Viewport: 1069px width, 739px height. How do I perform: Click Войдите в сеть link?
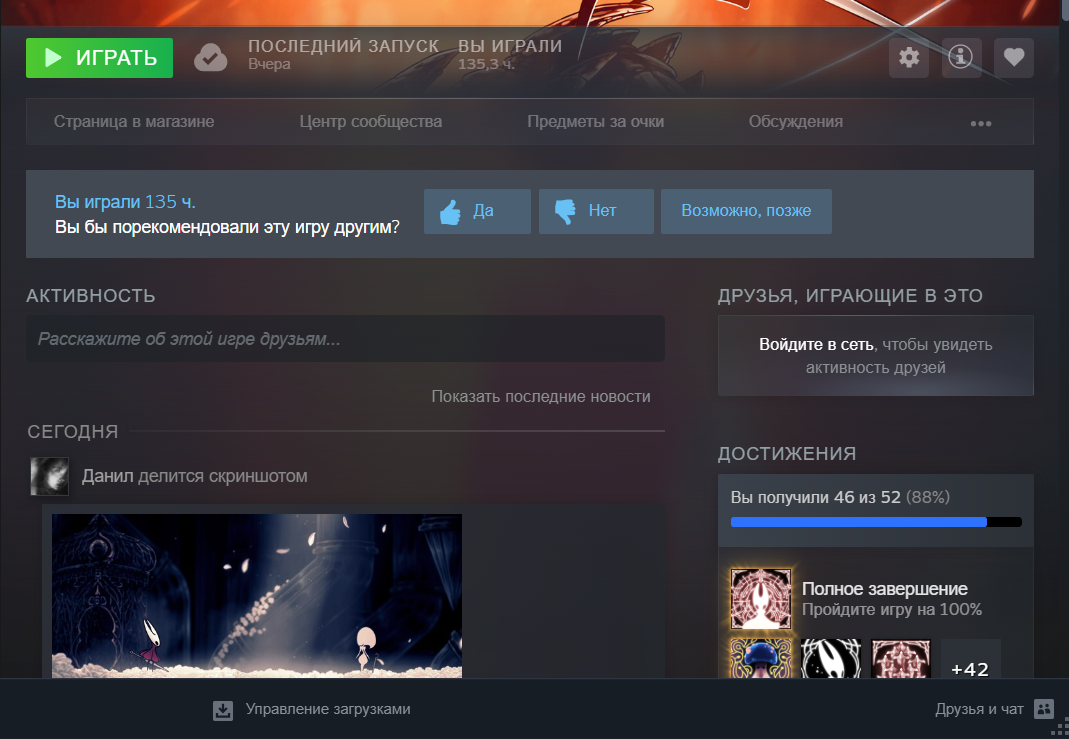point(816,345)
